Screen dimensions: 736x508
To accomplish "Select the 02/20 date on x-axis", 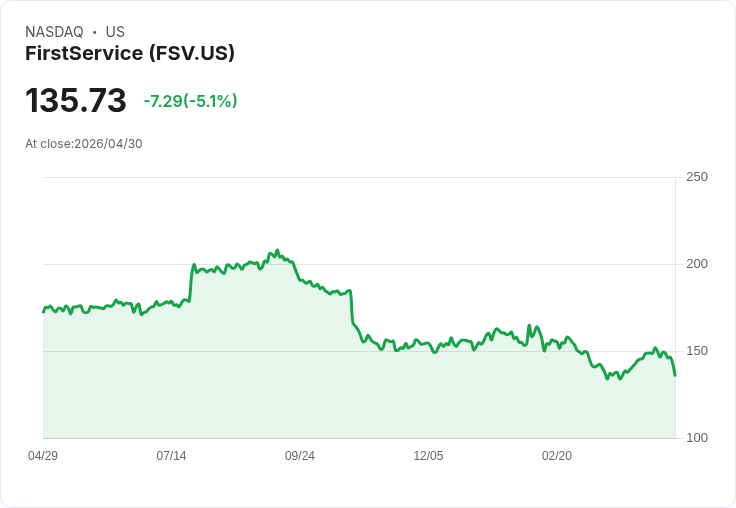I will click(x=557, y=456).
